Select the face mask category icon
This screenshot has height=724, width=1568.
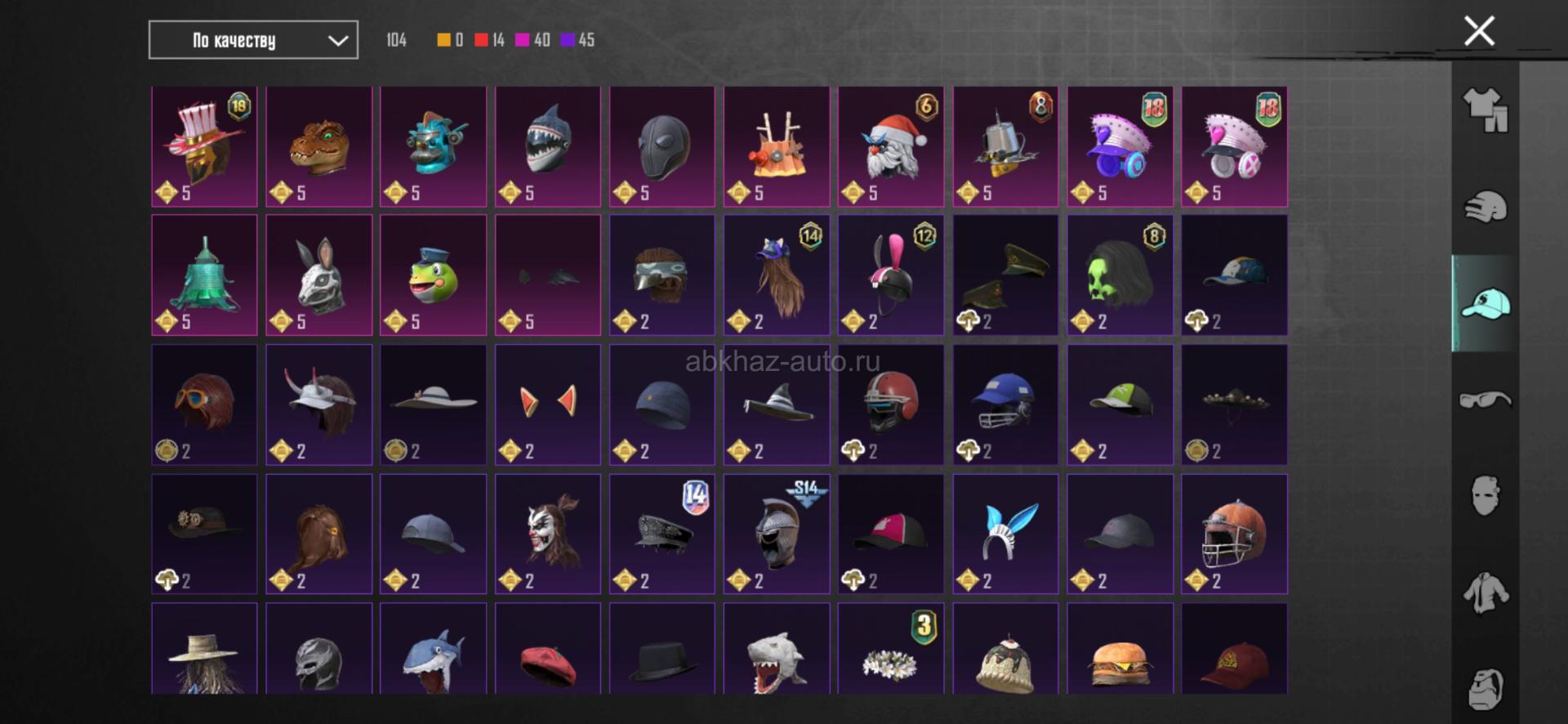coord(1486,495)
